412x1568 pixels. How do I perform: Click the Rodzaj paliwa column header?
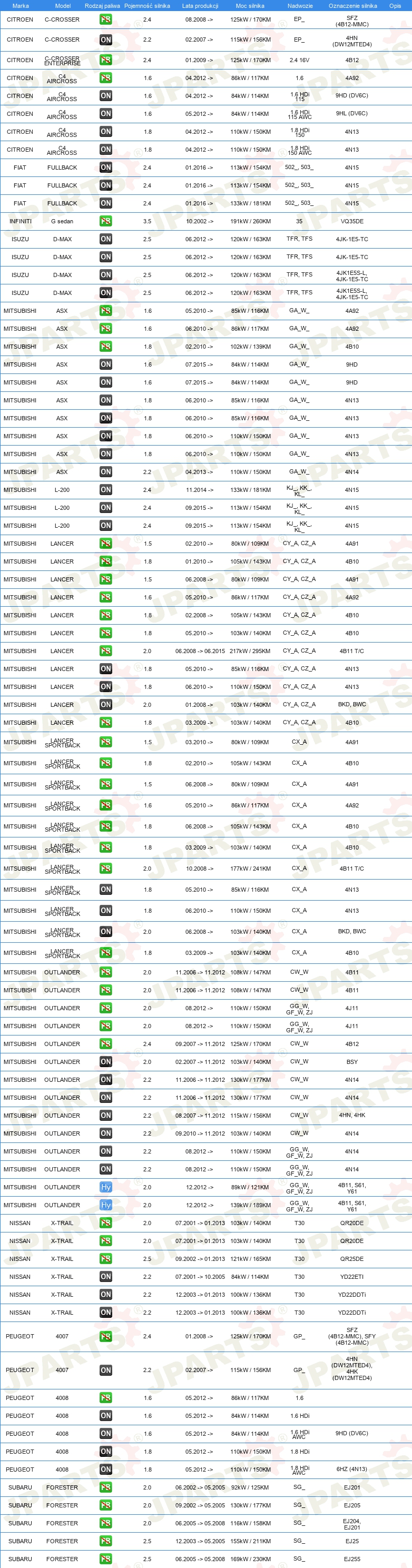pyautogui.click(x=102, y=5)
